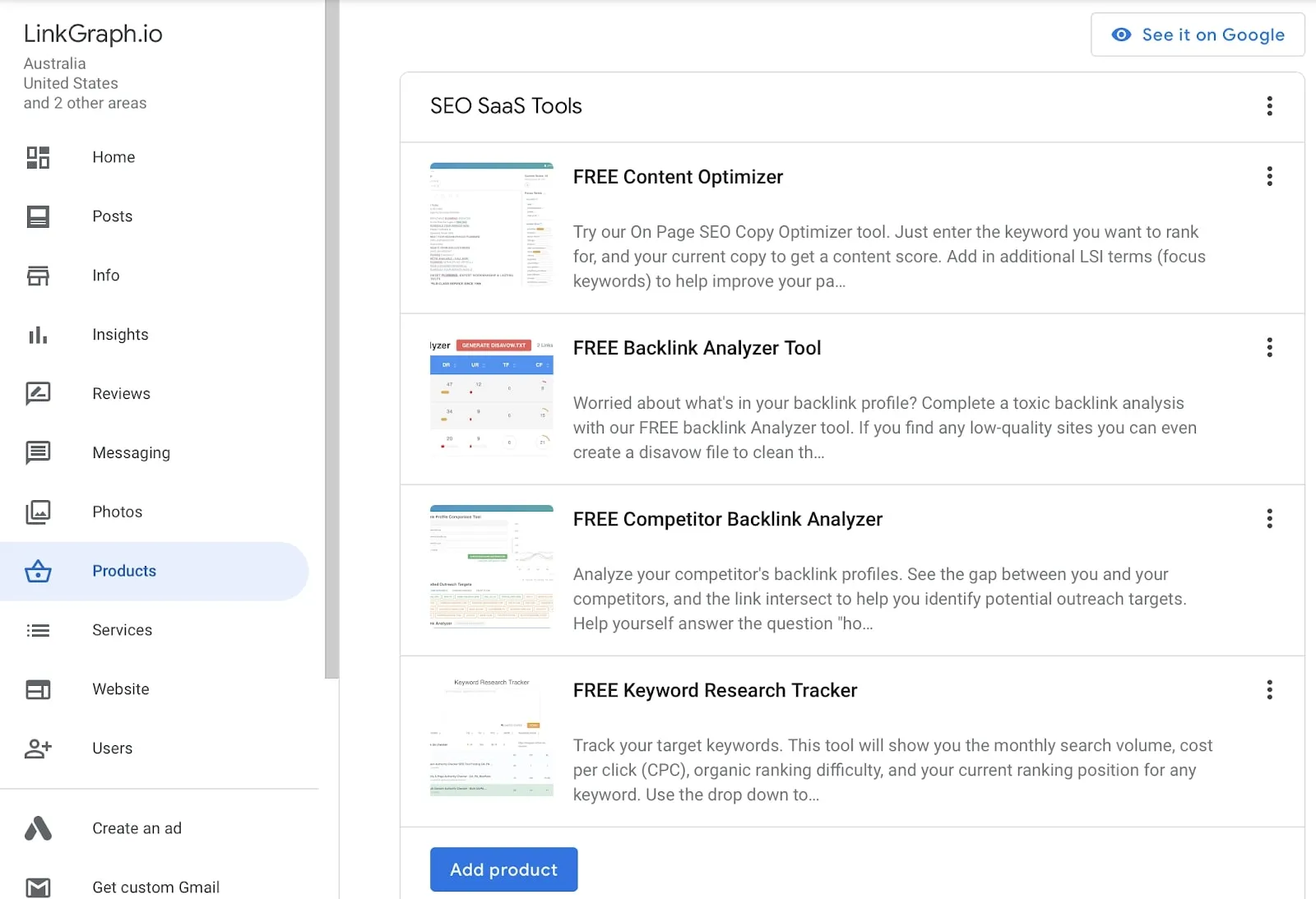Select the Products menu label
Screen dimensions: 1316x899
pos(124,572)
